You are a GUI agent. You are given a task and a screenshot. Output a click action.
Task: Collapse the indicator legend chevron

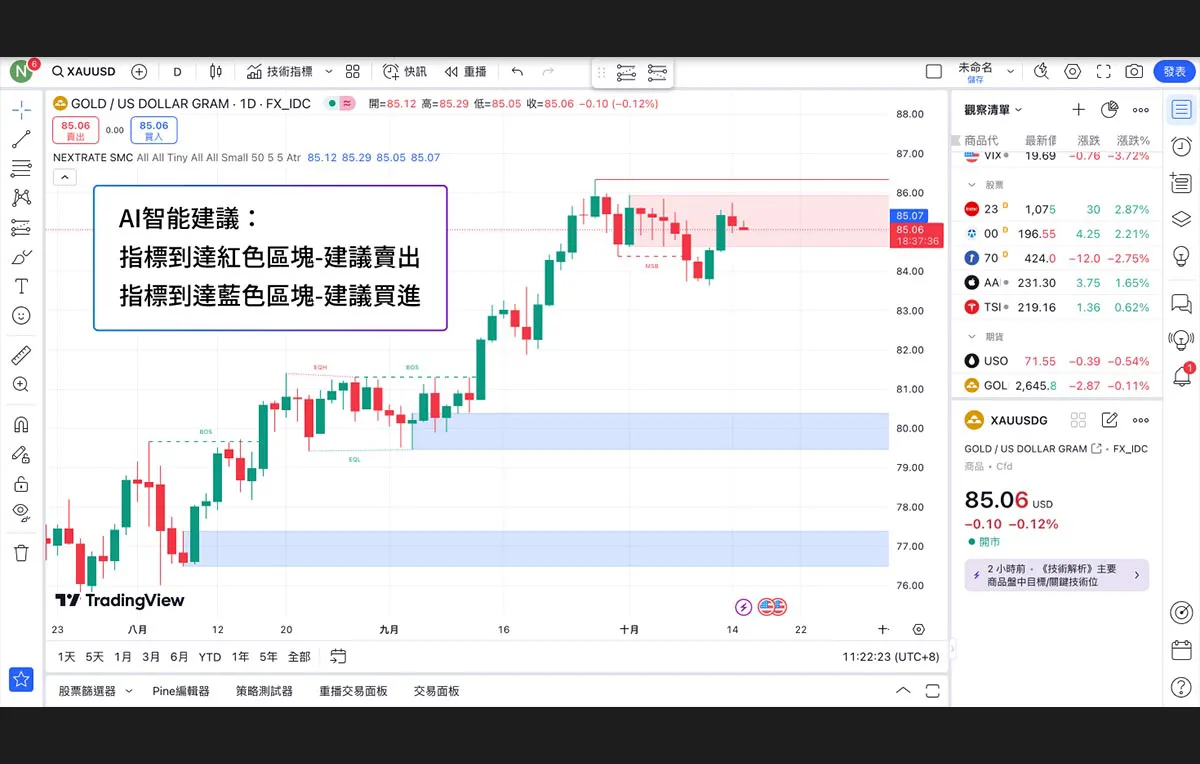coord(64,177)
